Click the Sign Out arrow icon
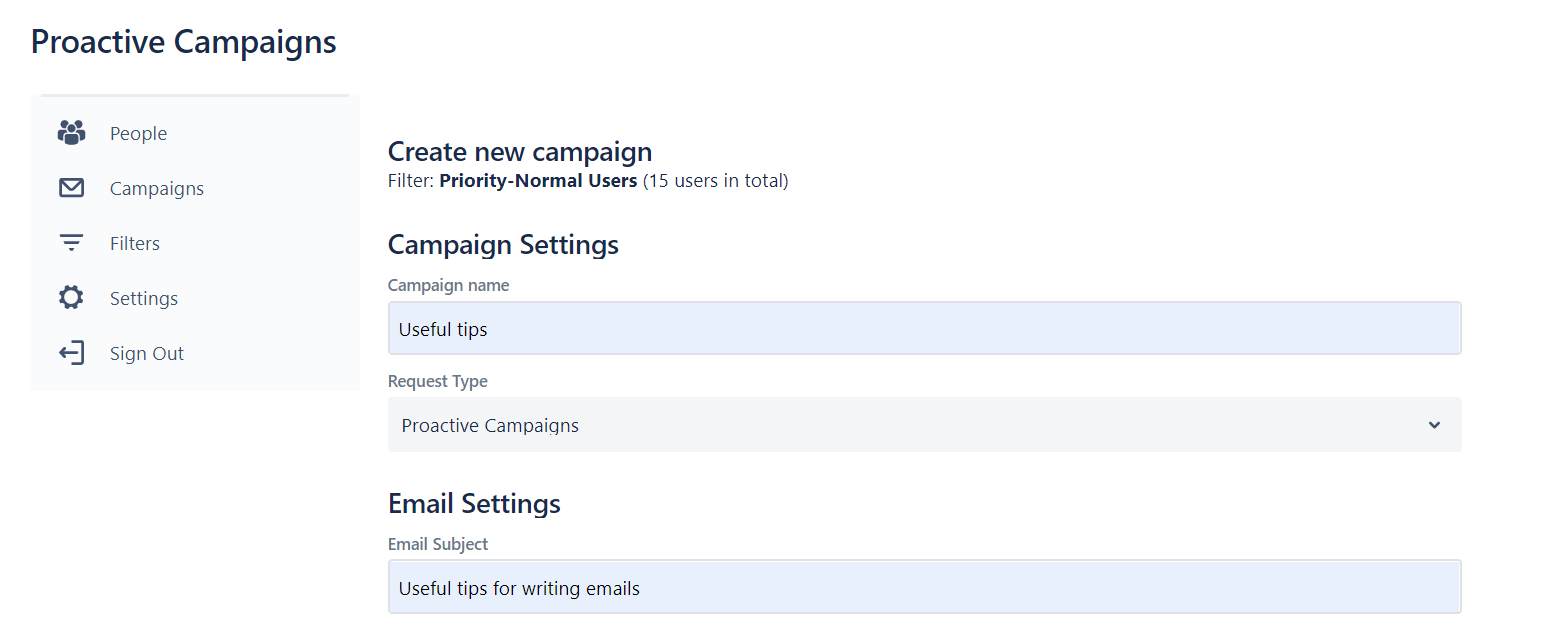1551x617 pixels. (71, 353)
